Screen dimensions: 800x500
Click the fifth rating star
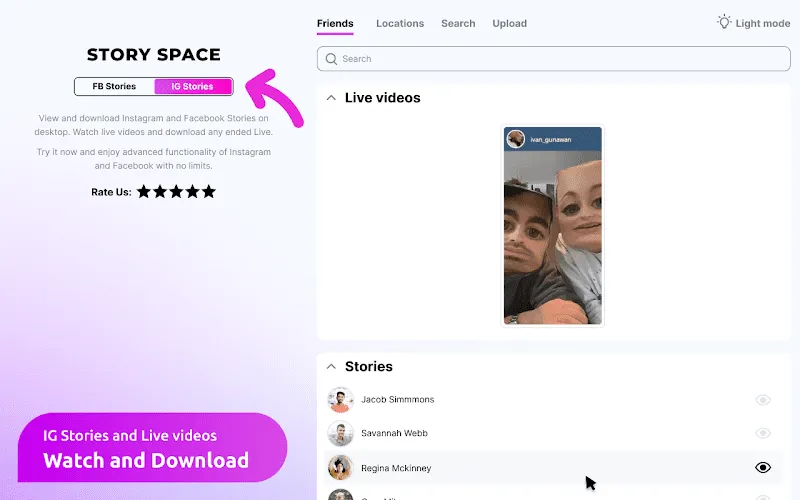(x=208, y=191)
